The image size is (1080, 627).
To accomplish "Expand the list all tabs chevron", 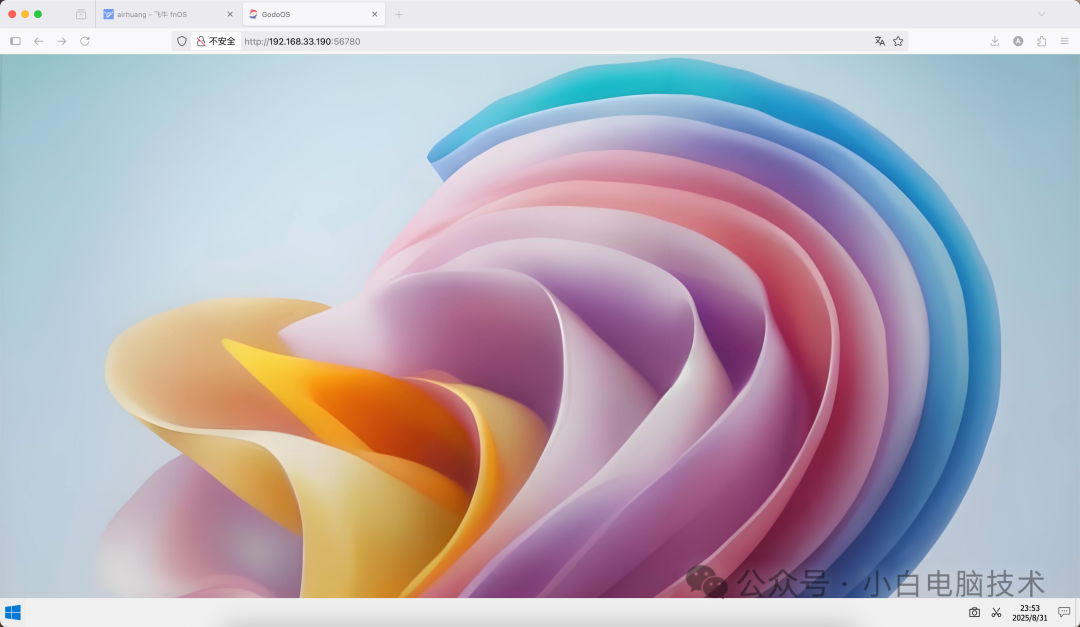I will pyautogui.click(x=1041, y=14).
